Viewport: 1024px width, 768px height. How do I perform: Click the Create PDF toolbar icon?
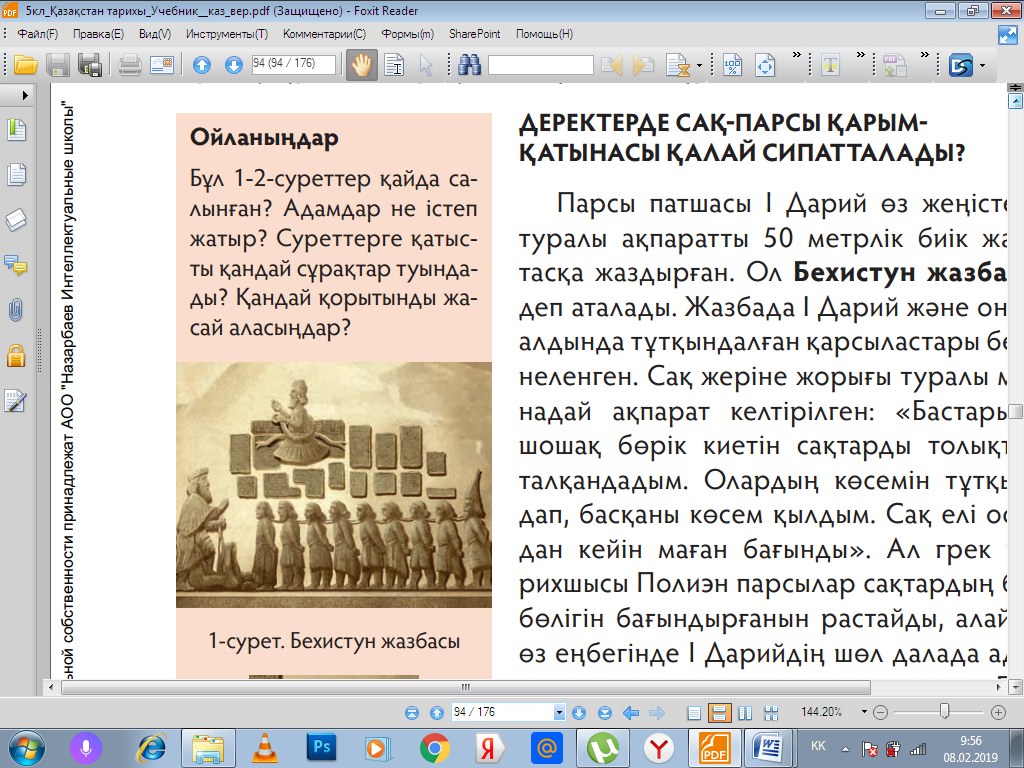894,65
